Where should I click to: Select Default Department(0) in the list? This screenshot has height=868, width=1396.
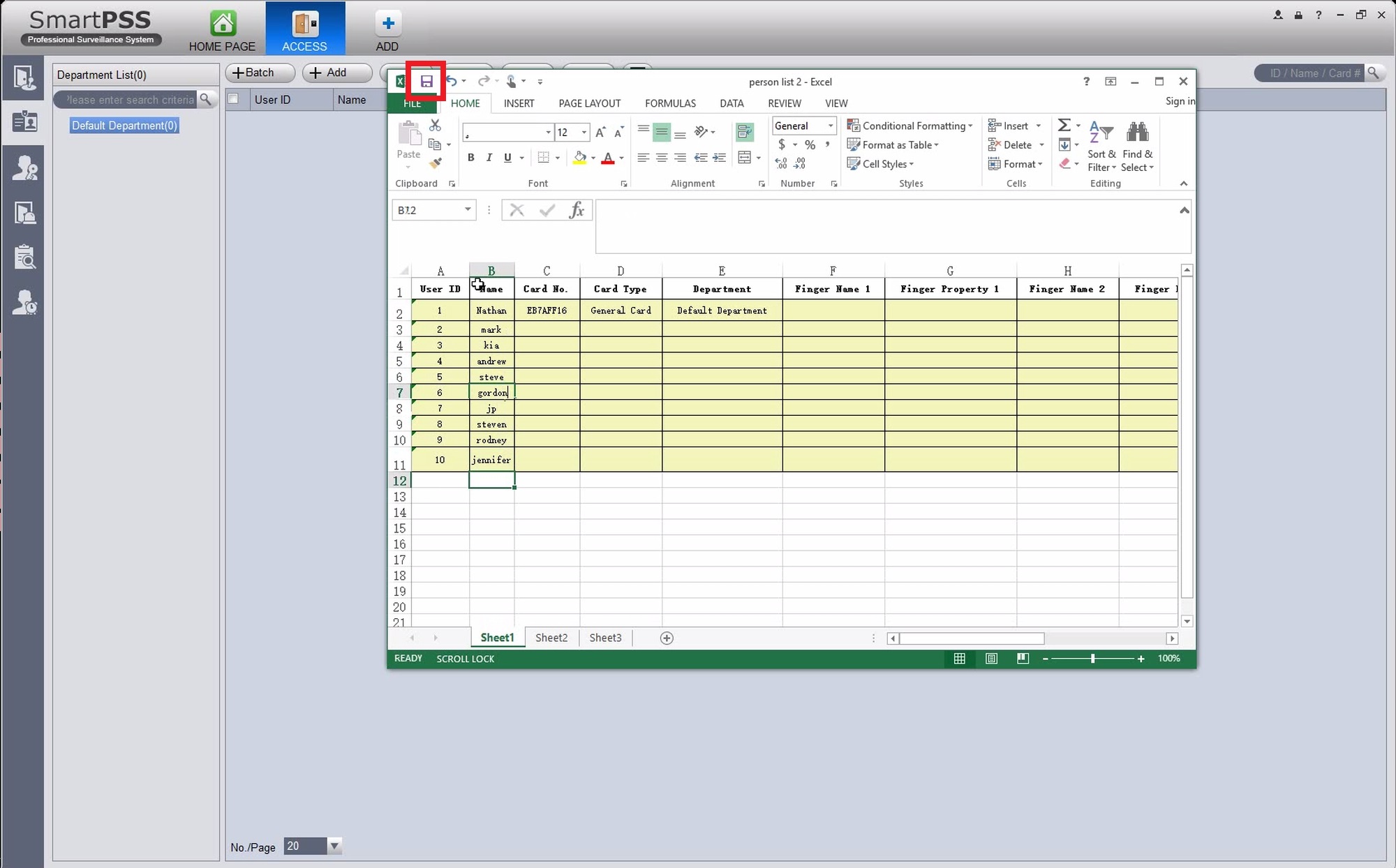coord(124,126)
